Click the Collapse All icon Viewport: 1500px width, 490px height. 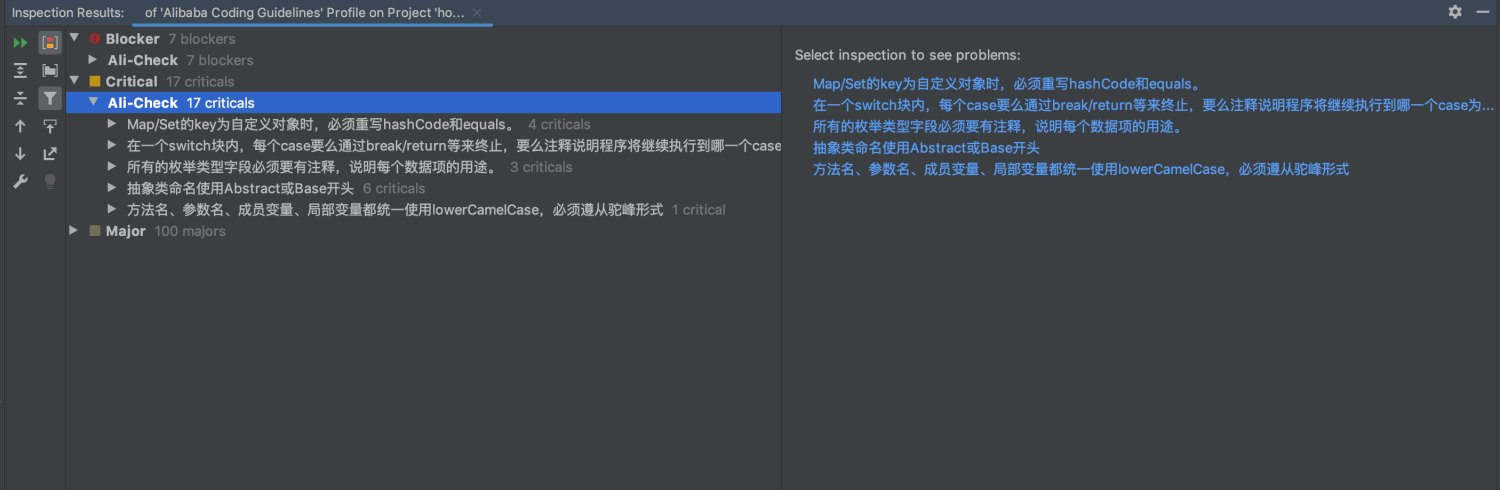tap(20, 98)
